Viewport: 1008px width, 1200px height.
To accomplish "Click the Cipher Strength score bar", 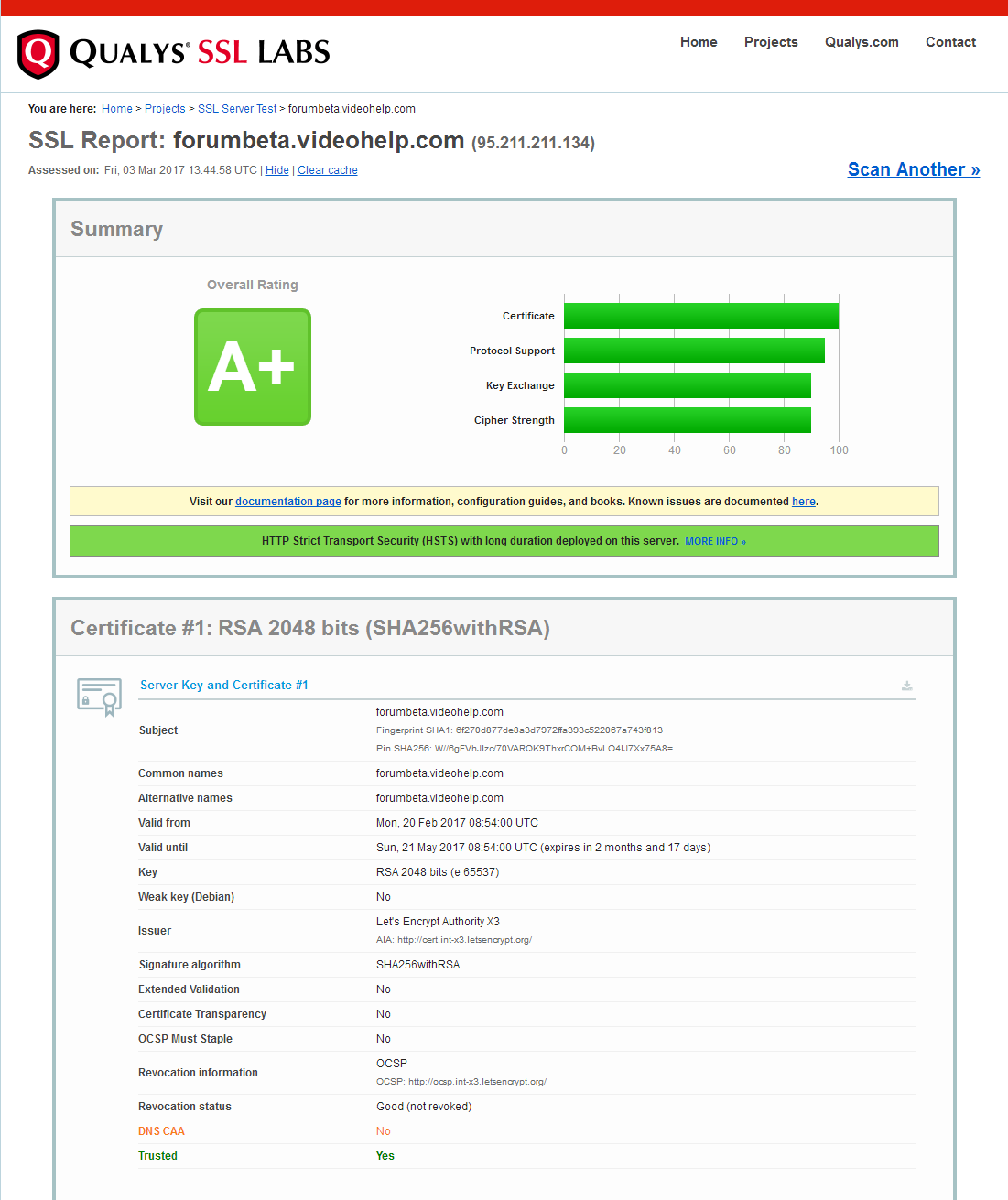I will click(688, 420).
